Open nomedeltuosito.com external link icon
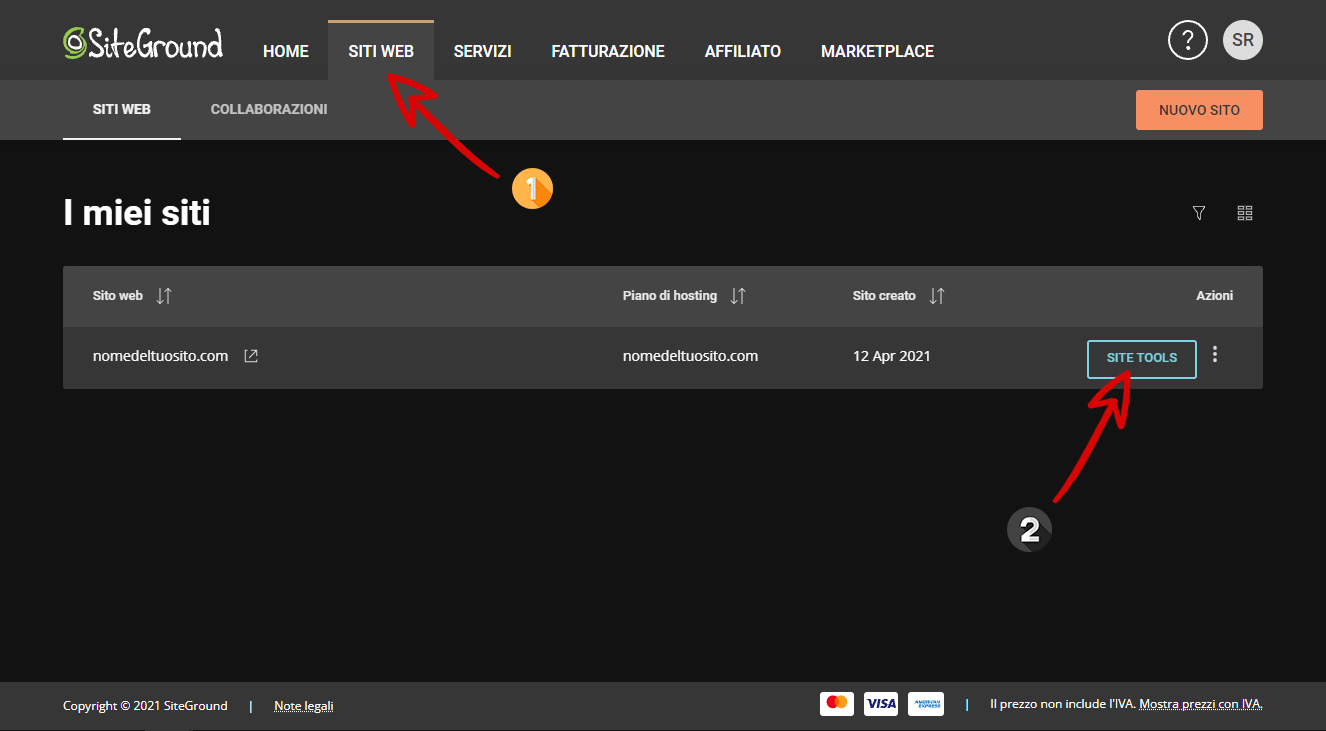 pyautogui.click(x=251, y=356)
